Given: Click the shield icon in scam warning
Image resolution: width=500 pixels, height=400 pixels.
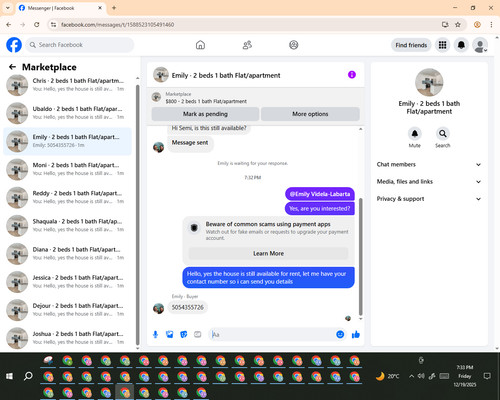Looking at the screenshot, I should [x=194, y=228].
